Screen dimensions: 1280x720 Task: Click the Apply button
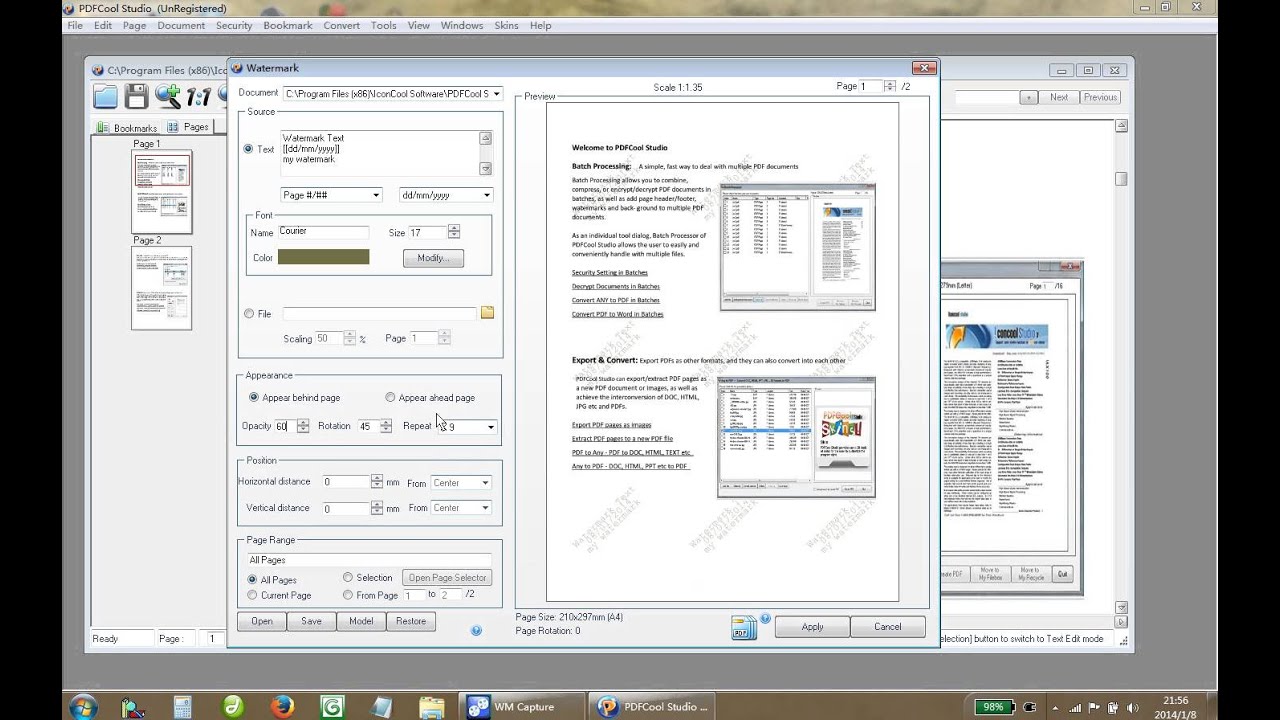(x=812, y=627)
